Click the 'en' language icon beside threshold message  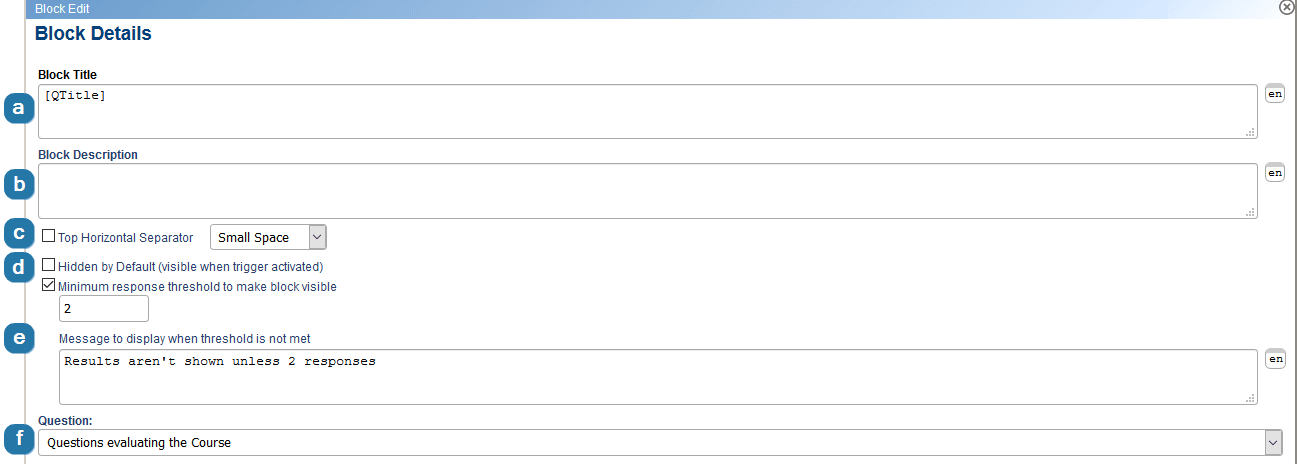tap(1275, 358)
